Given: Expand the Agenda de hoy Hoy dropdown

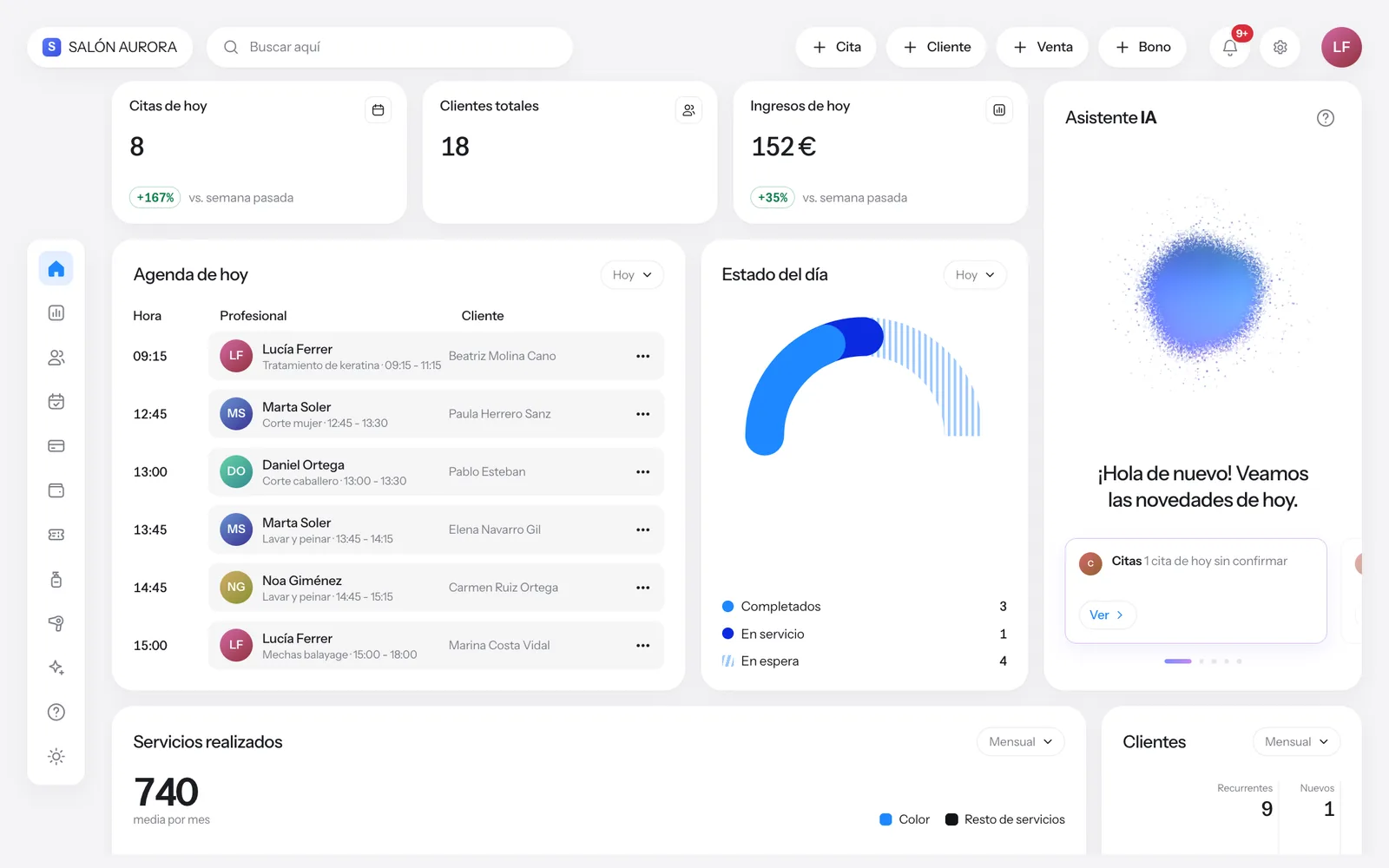Looking at the screenshot, I should (x=632, y=275).
